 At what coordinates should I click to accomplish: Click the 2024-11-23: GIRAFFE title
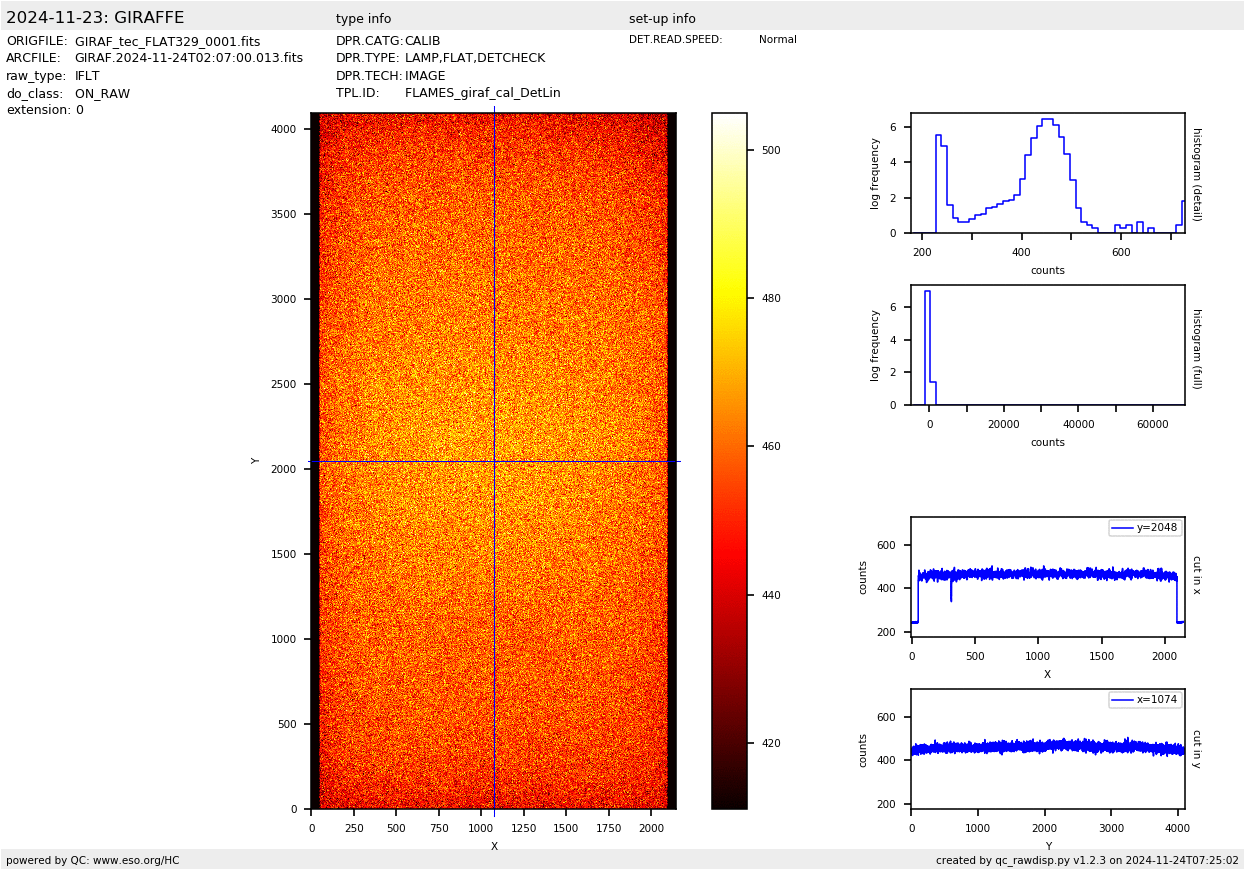pos(95,18)
